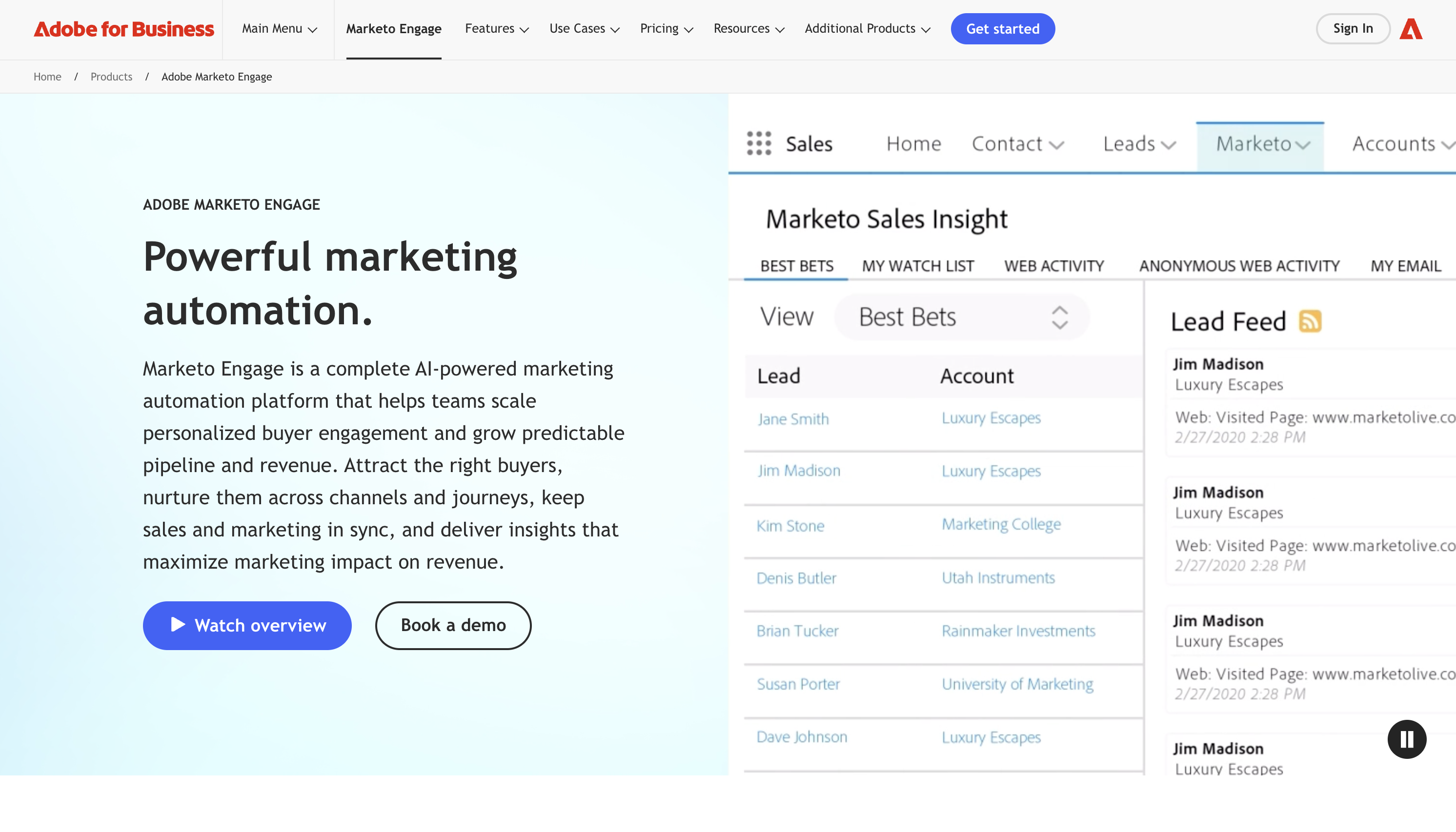Switch to the Best Bets tab

[796, 266]
